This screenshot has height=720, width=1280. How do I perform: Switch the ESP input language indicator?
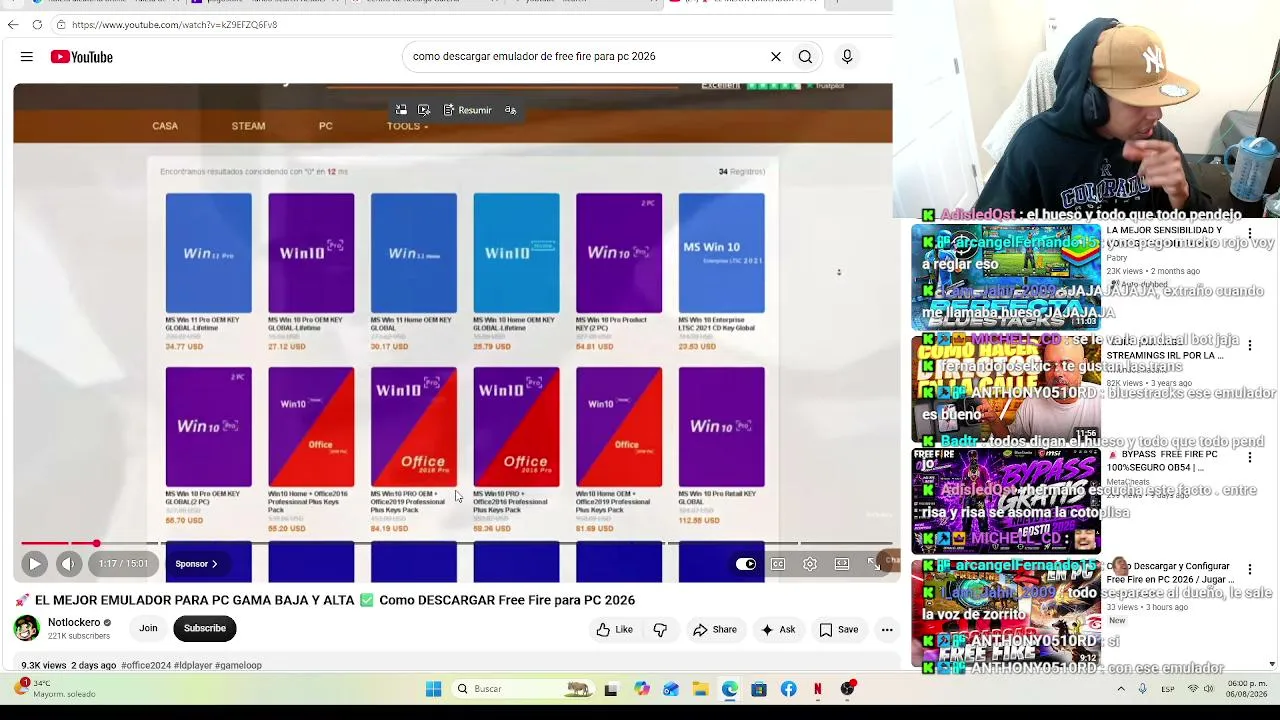point(1168,689)
